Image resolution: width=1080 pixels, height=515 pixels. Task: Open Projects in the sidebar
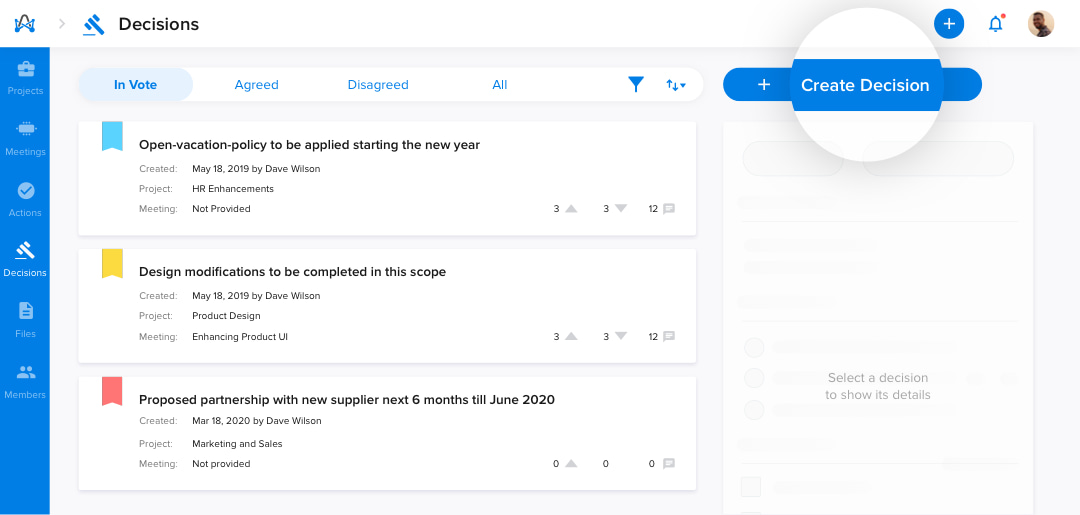click(25, 78)
